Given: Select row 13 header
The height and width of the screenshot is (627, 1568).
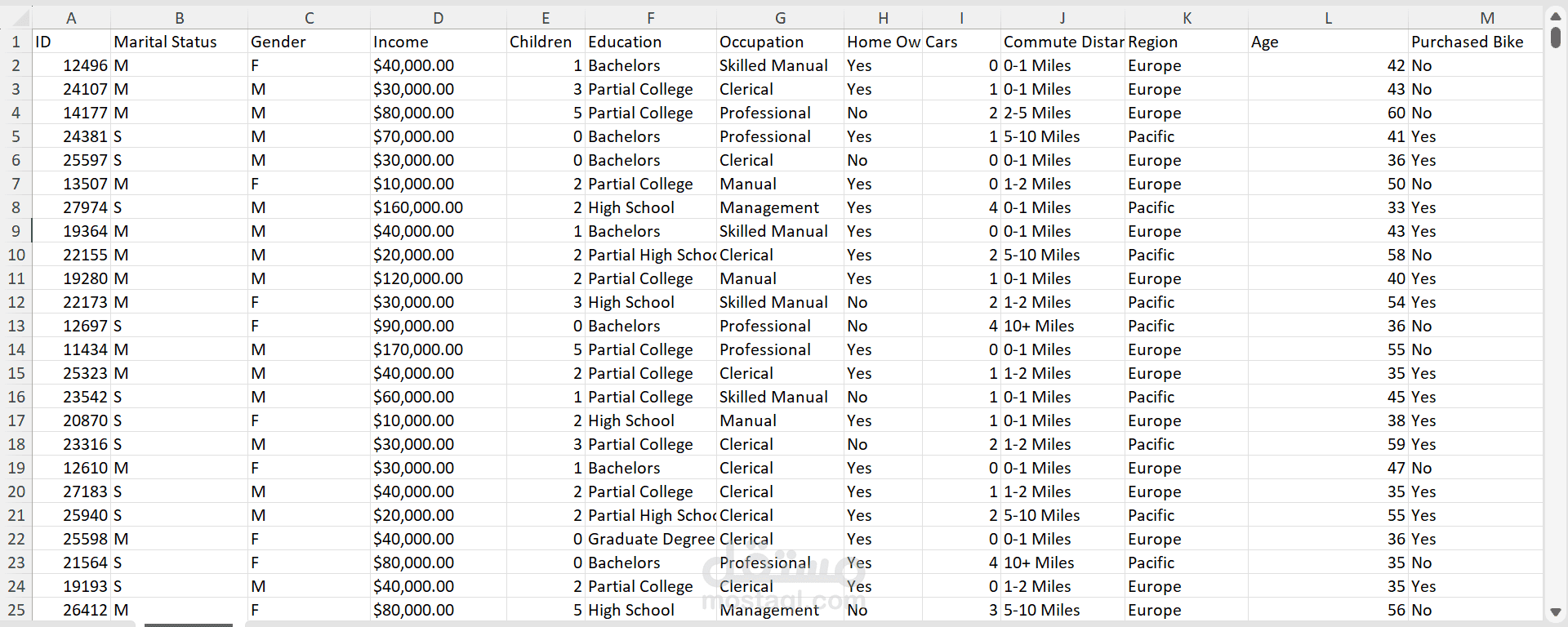Looking at the screenshot, I should point(16,326).
